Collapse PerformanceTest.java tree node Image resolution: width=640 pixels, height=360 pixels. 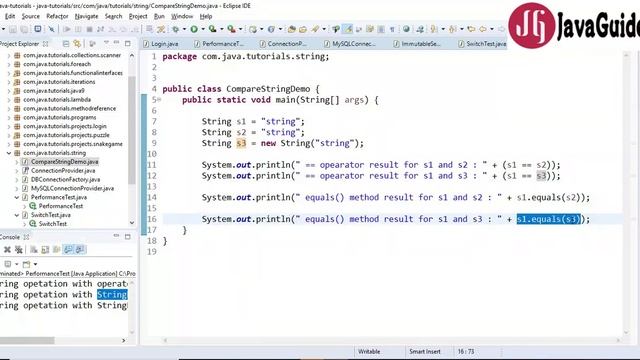[17, 197]
